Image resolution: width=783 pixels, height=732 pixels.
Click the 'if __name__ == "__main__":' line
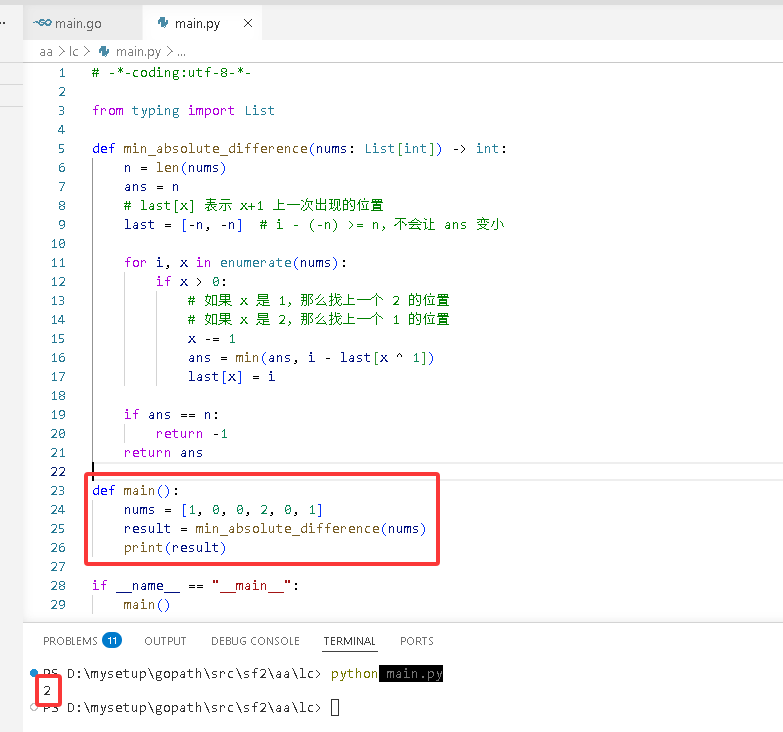[x=195, y=586]
